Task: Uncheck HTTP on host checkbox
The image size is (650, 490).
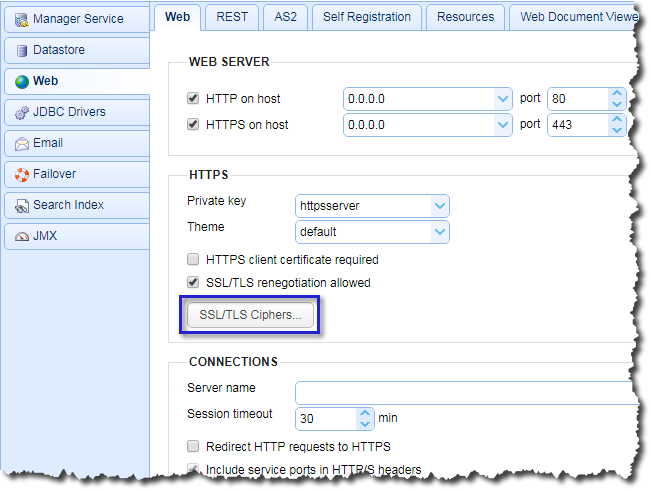Action: coord(193,99)
